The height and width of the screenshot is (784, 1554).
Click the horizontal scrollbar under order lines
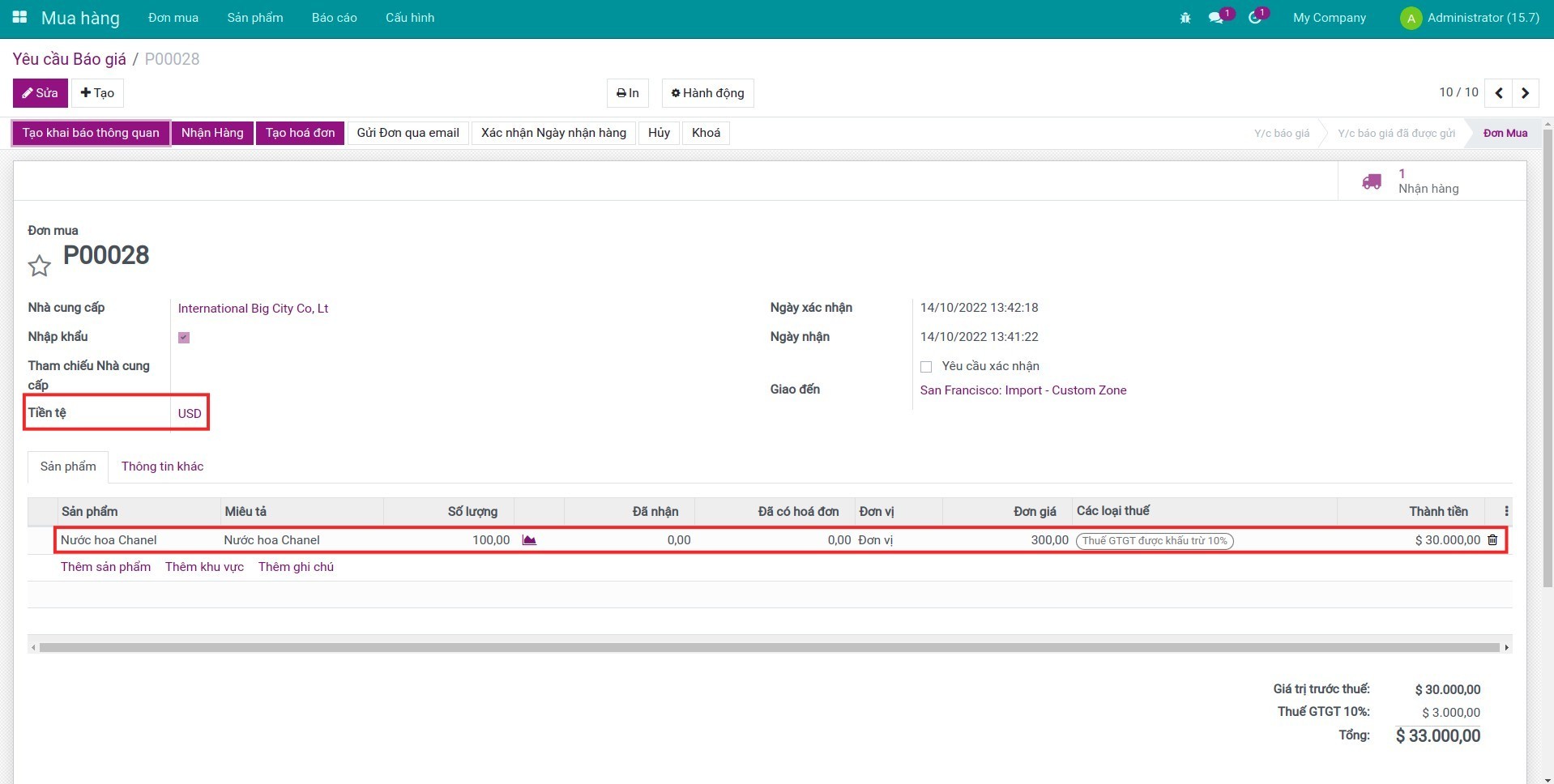coord(768,647)
